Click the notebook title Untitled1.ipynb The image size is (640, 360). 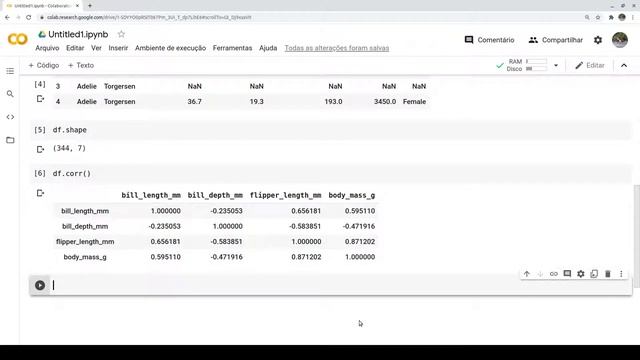(x=78, y=34)
